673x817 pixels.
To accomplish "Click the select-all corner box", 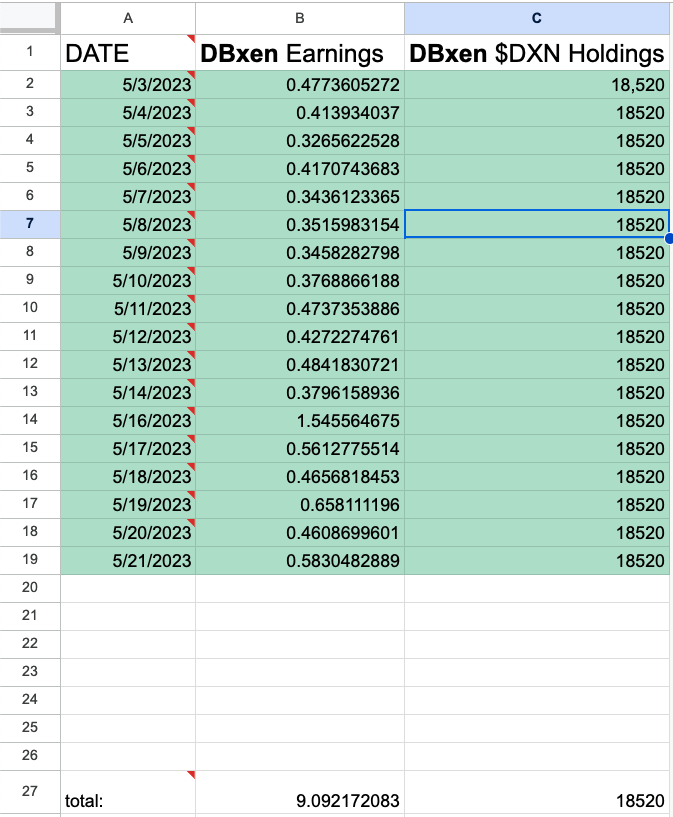I will [x=30, y=18].
